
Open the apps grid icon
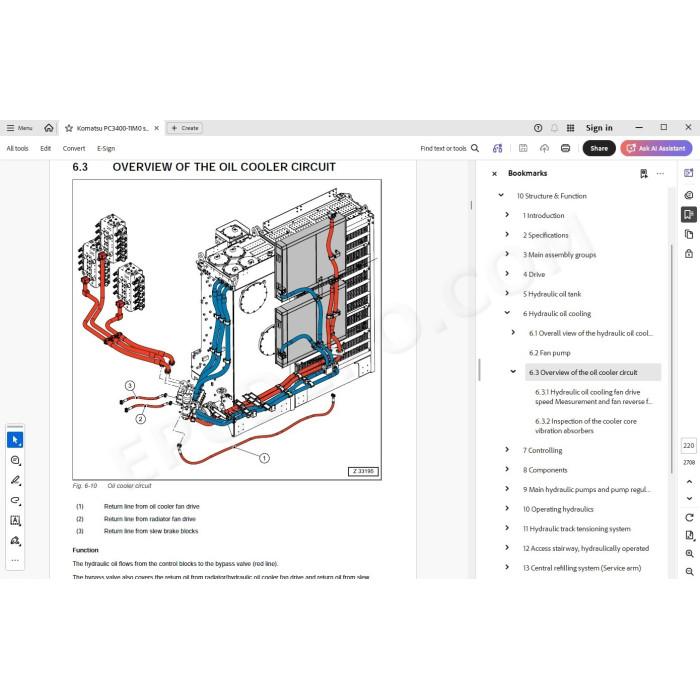click(570, 128)
